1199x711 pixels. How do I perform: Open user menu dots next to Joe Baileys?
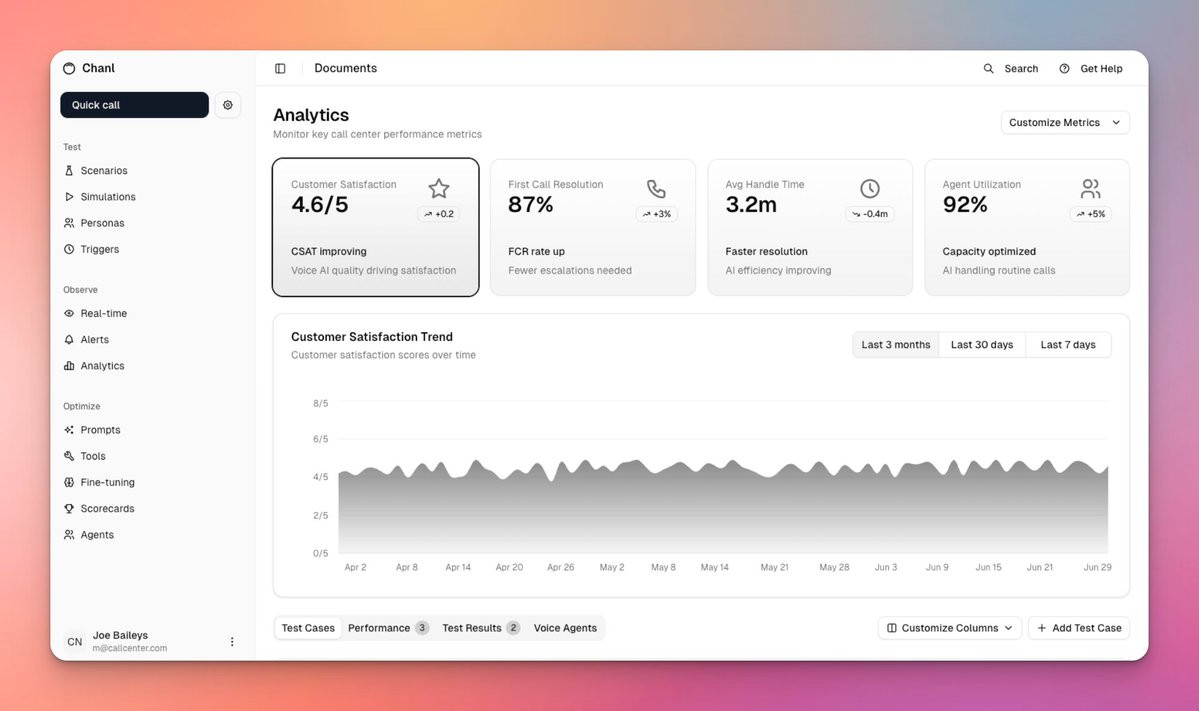point(232,642)
